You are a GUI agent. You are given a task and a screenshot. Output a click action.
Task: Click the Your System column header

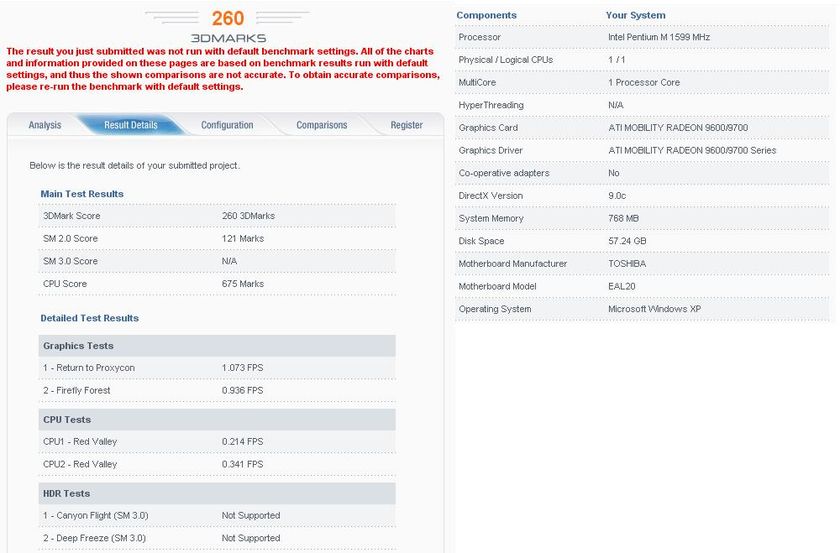[635, 15]
